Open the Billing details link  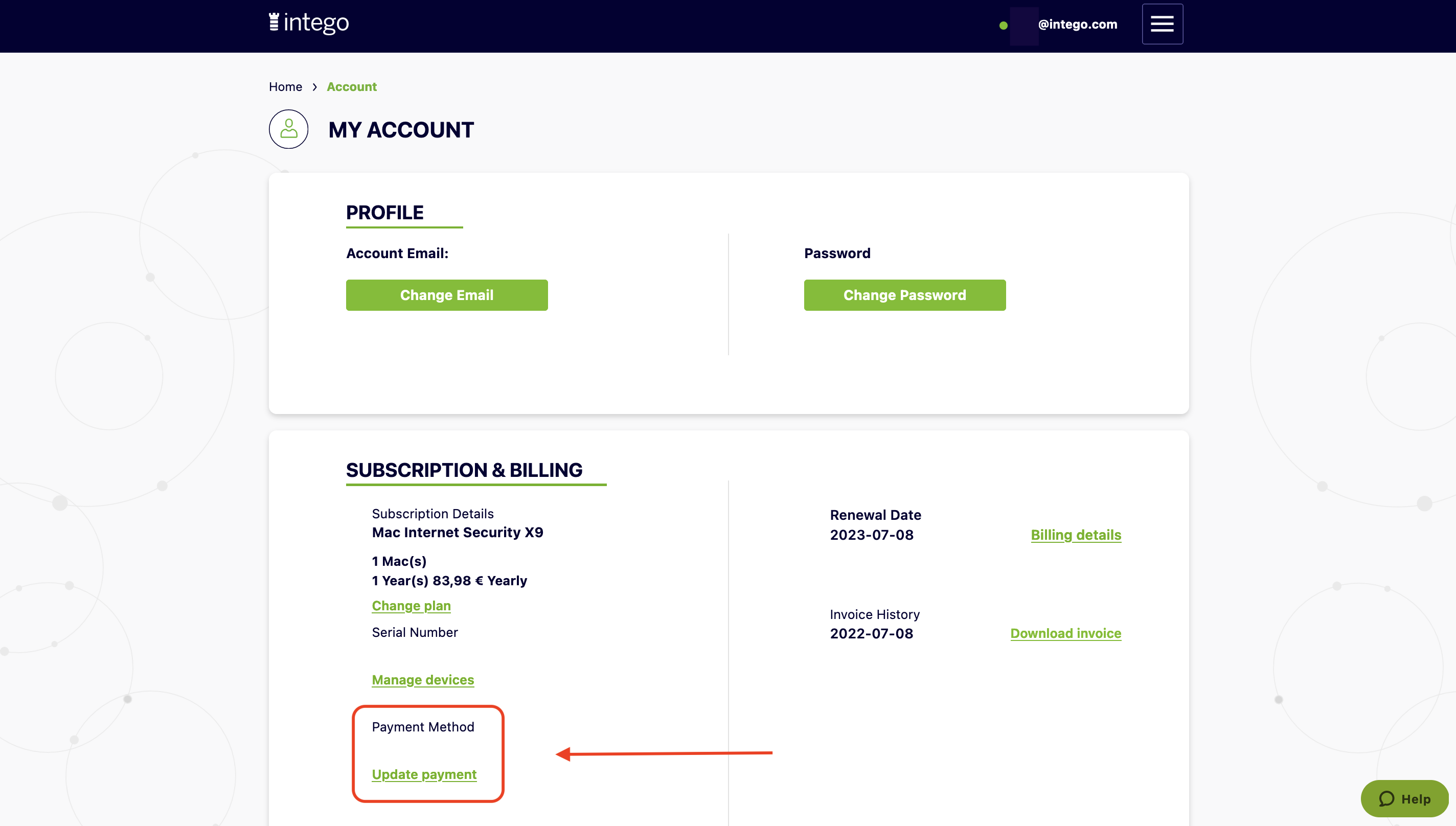pyautogui.click(x=1076, y=535)
